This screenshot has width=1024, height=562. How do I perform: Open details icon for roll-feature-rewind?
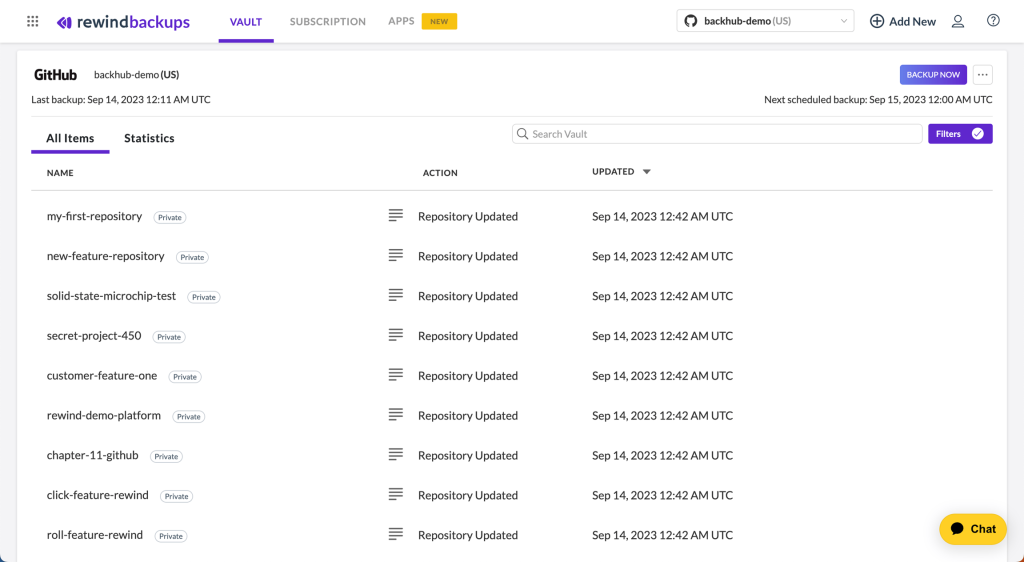396,534
